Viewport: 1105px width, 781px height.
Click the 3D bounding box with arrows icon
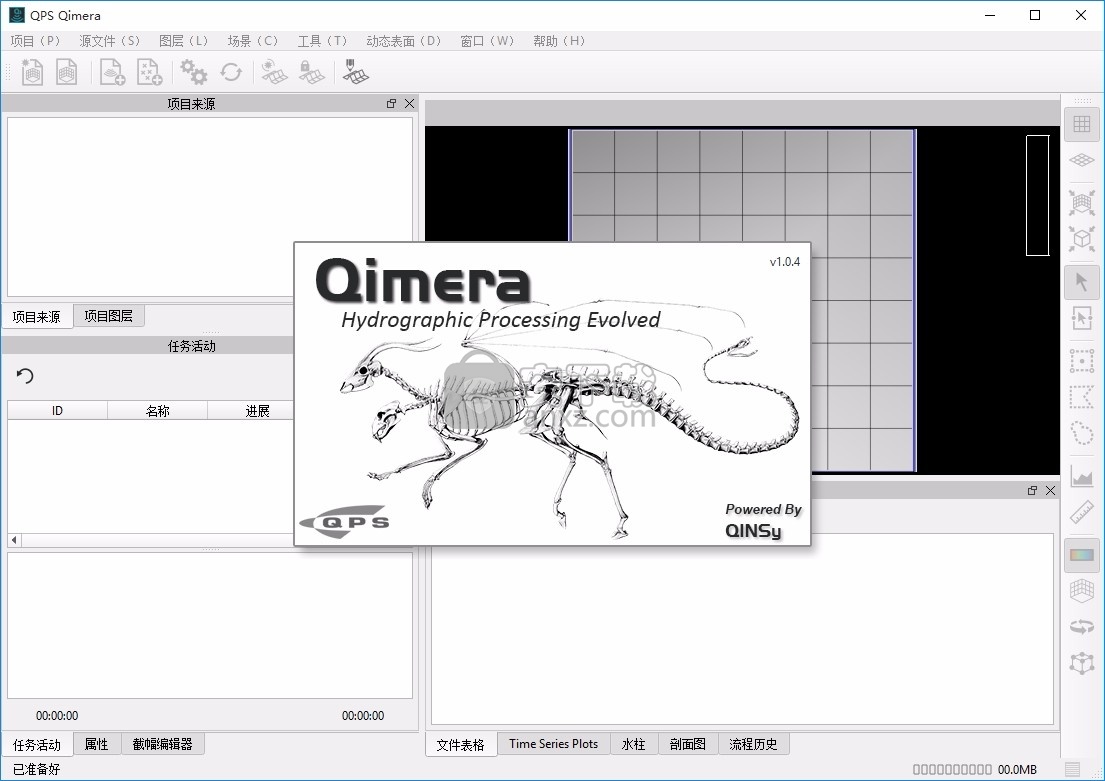click(x=1082, y=202)
